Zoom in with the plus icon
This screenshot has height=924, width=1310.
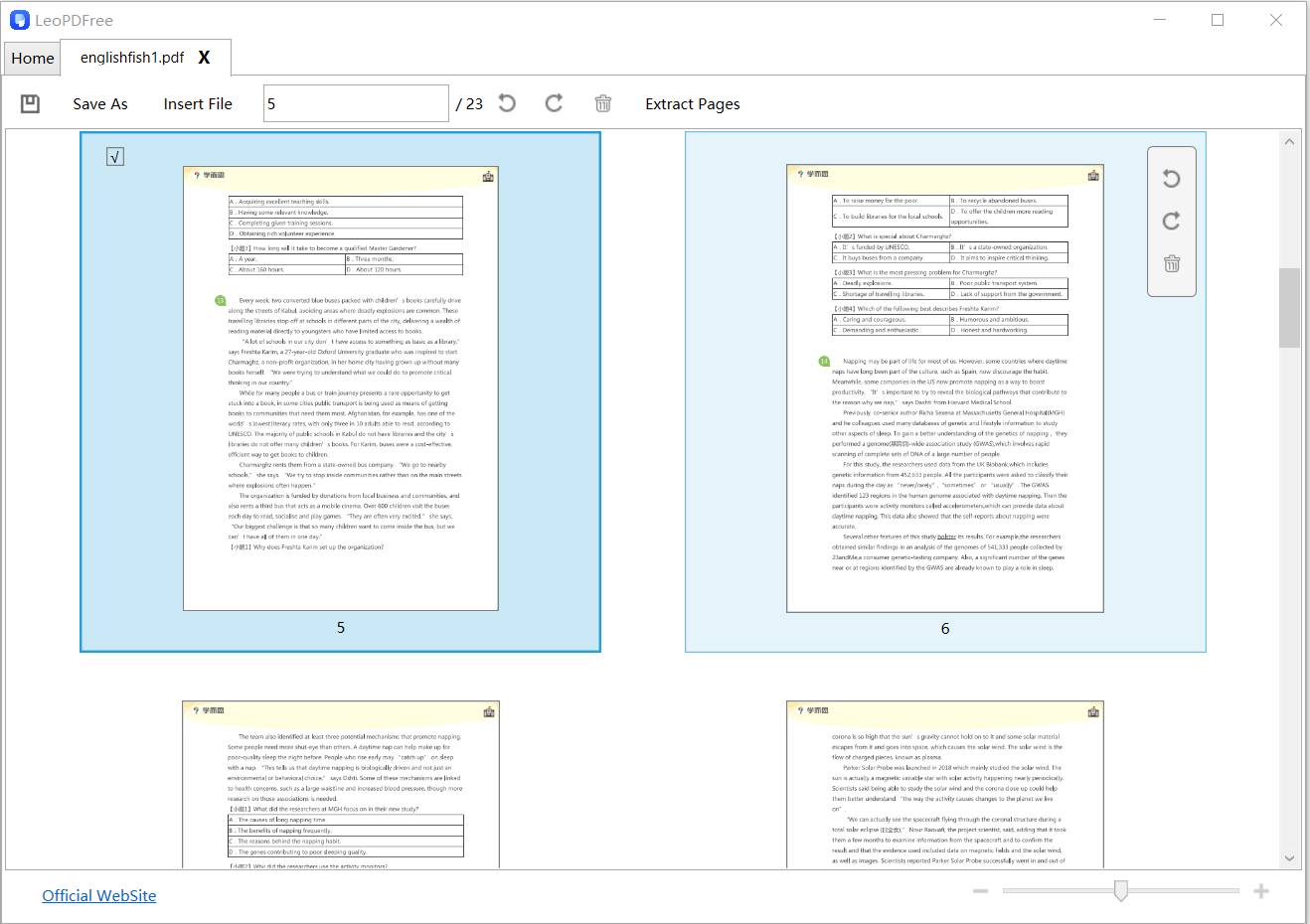[x=1261, y=891]
